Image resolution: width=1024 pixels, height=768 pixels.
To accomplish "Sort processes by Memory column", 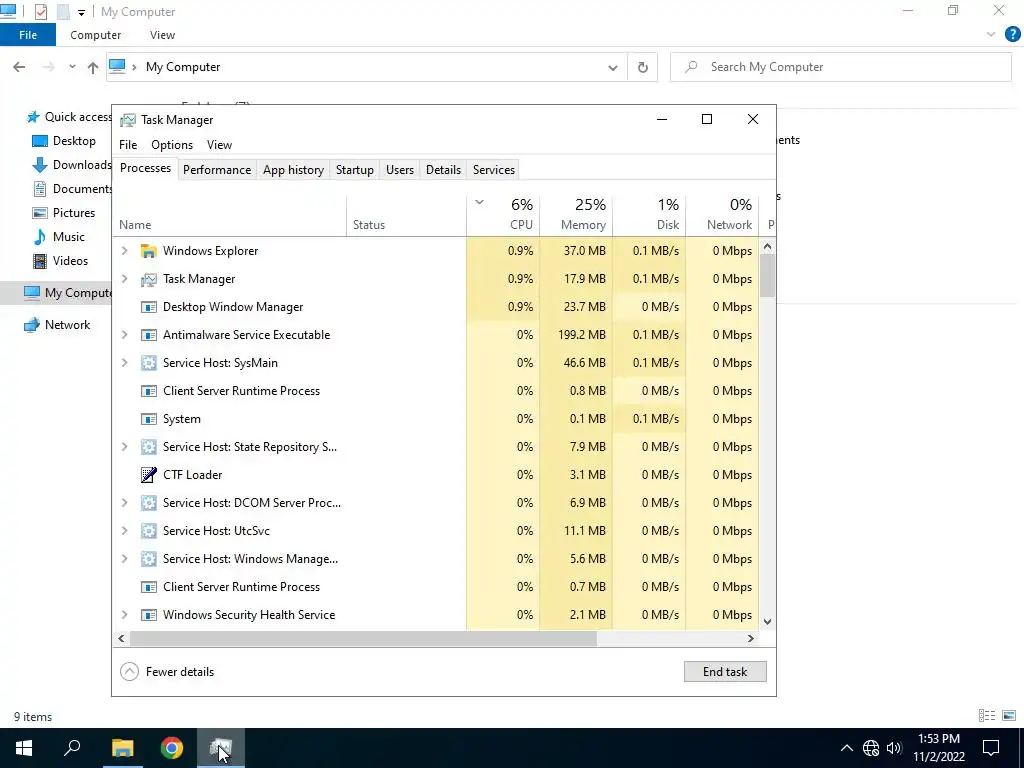I will pos(577,215).
